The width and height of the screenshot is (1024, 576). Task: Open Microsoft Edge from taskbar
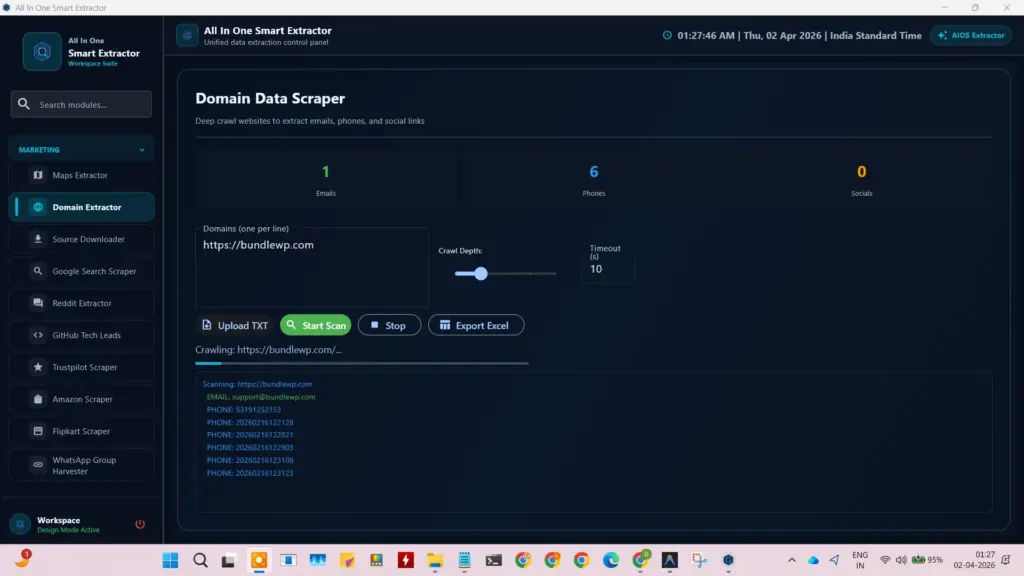tap(611, 560)
